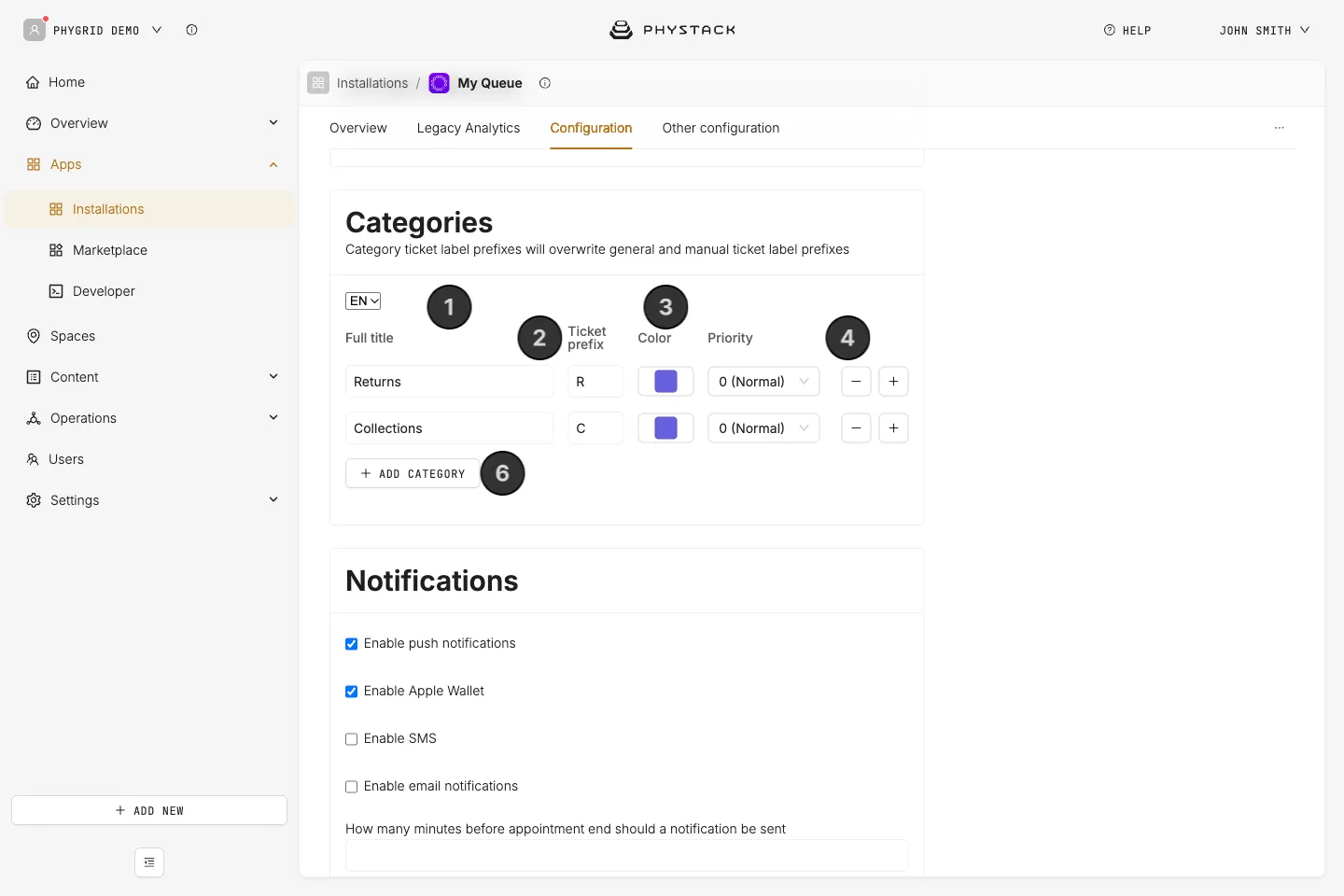This screenshot has height=896, width=1344.
Task: Remove the Returns category with minus
Action: click(x=856, y=382)
